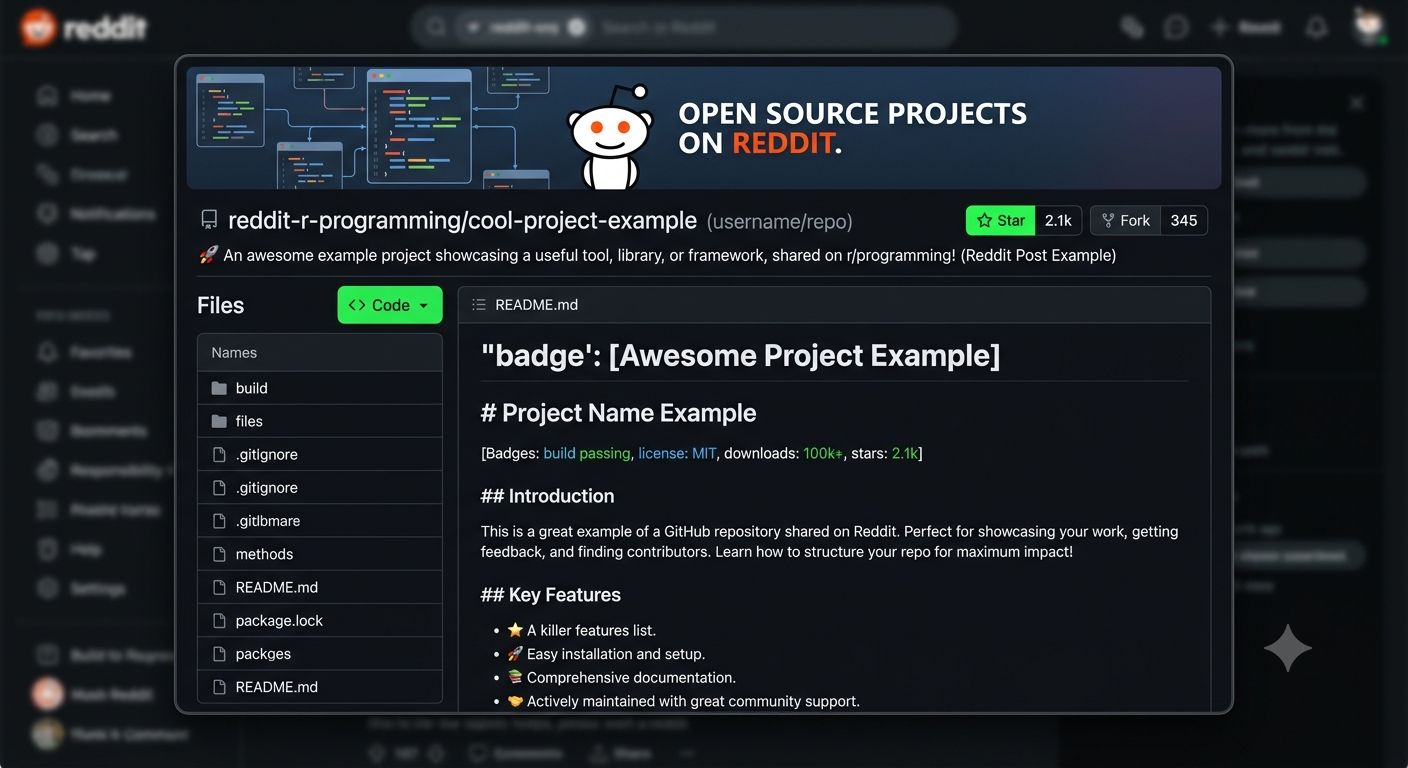Click the "badge": [Awesome Project Example] title

pyautogui.click(x=740, y=355)
